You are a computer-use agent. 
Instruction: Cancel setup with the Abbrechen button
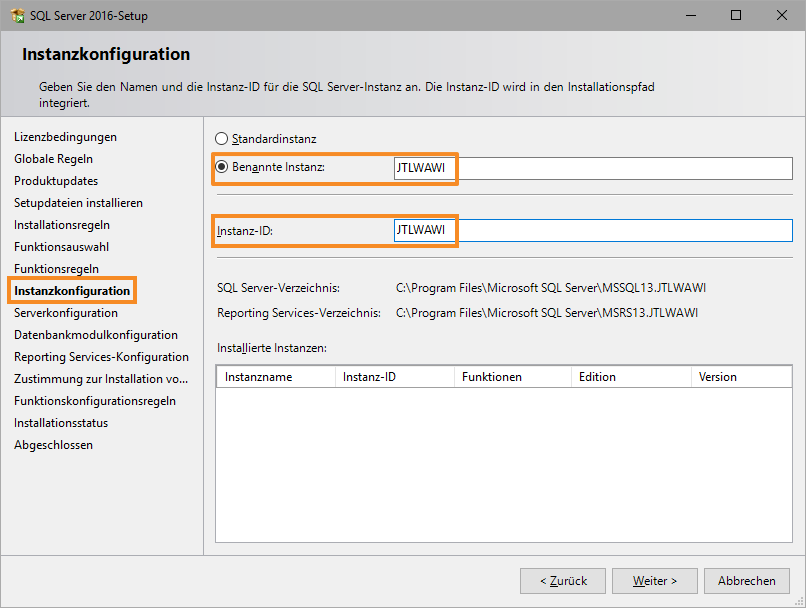[x=747, y=581]
